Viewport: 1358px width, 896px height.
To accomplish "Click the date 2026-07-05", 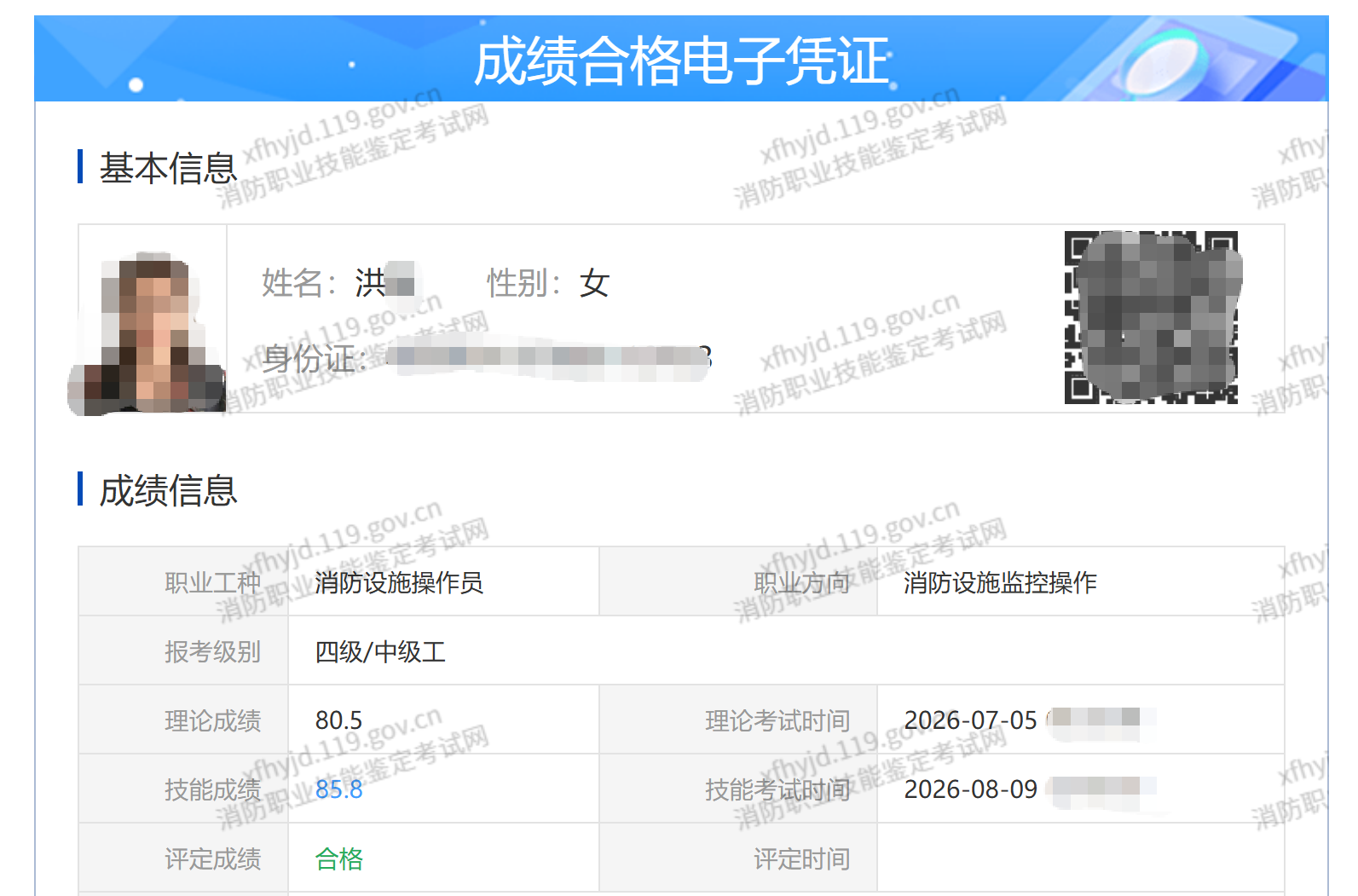I will [970, 720].
